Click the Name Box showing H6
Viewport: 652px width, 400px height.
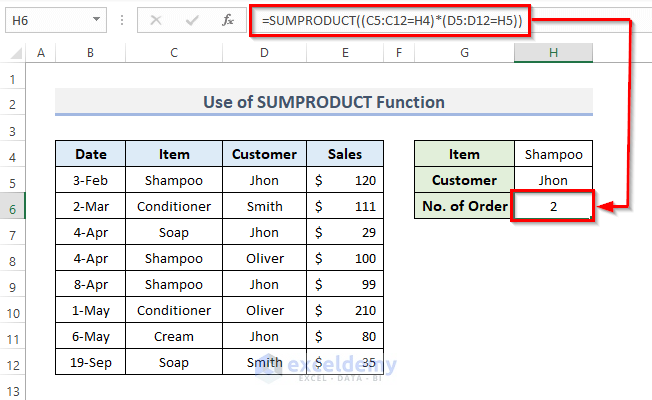[x=48, y=20]
